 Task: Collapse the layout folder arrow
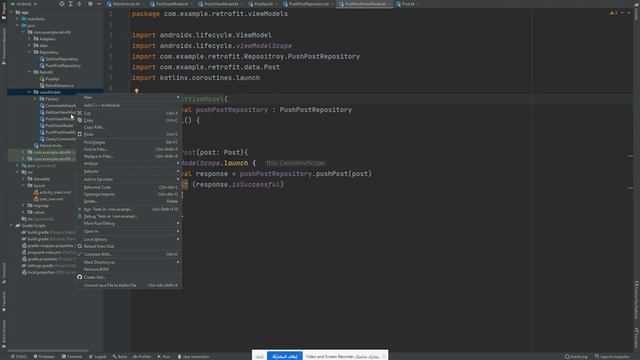tap(23, 185)
